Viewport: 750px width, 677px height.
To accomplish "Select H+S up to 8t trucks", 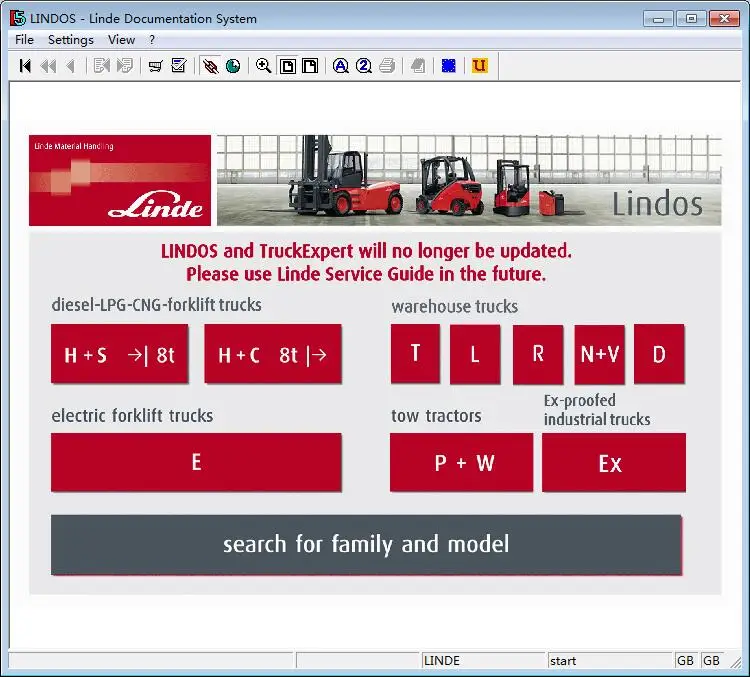I will [x=120, y=354].
